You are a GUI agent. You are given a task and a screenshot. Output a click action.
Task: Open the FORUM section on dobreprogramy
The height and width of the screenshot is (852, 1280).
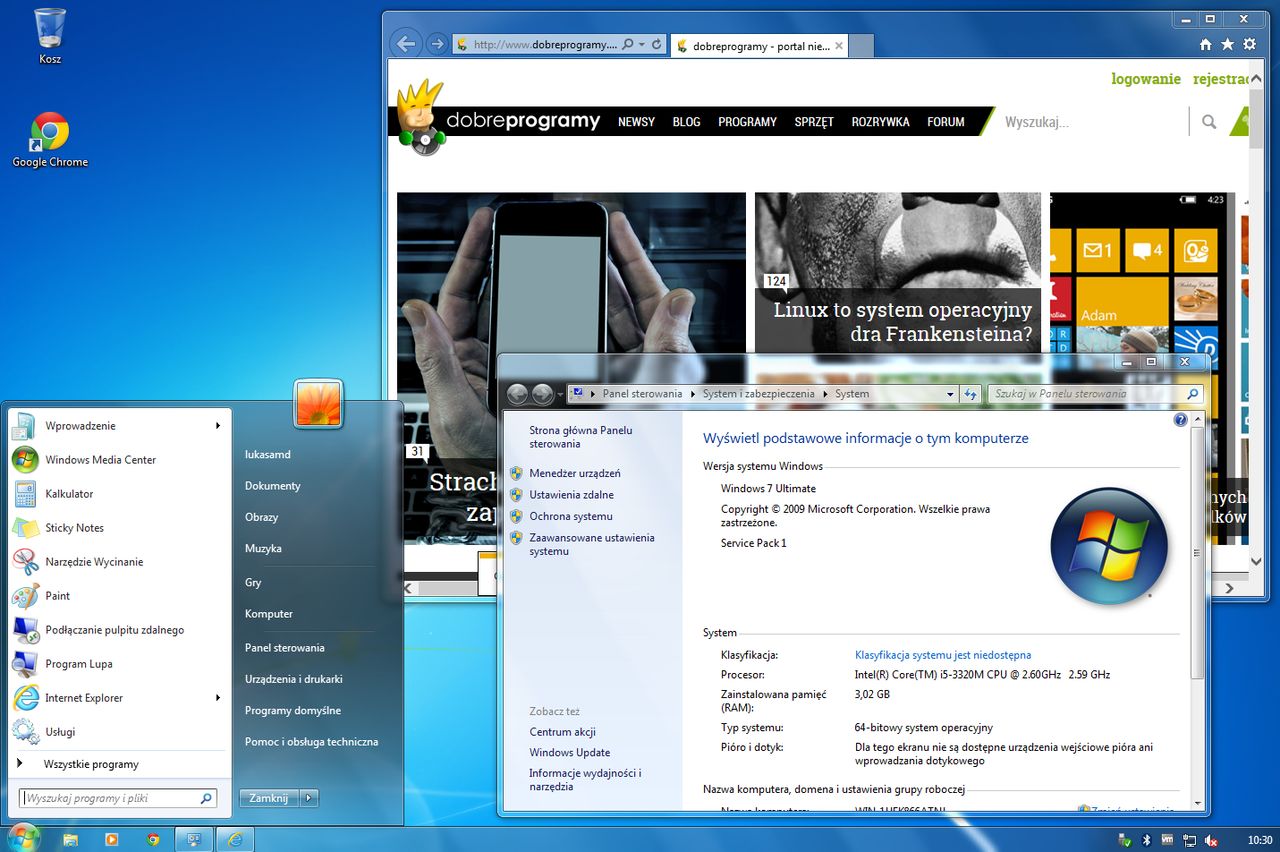(946, 122)
